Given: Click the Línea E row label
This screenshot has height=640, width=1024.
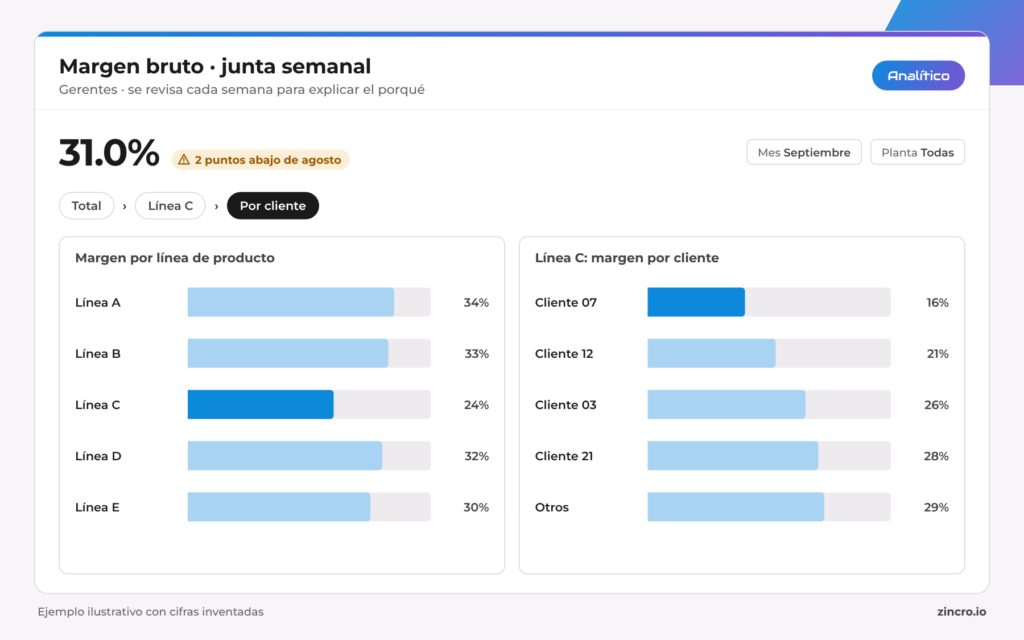Looking at the screenshot, I should (97, 507).
